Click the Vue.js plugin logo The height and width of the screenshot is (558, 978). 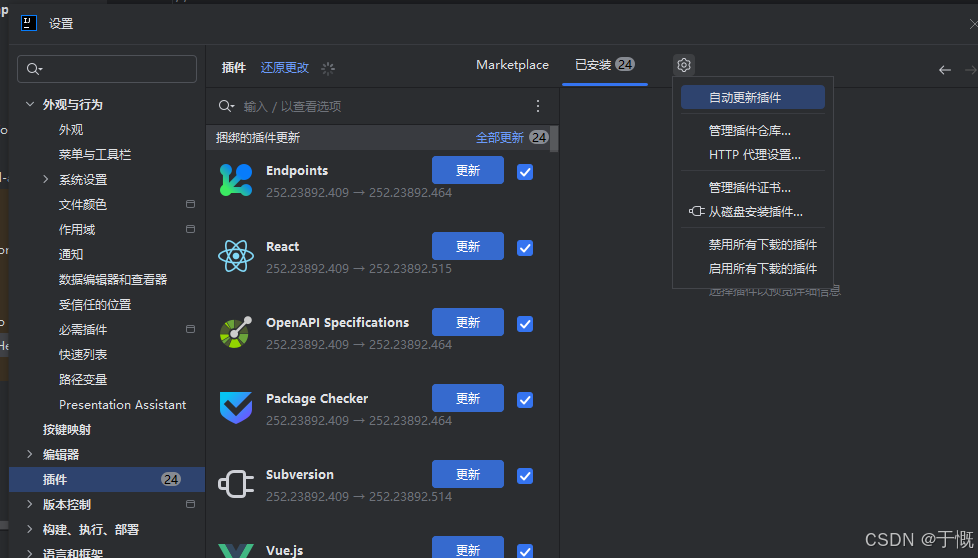tap(236, 551)
